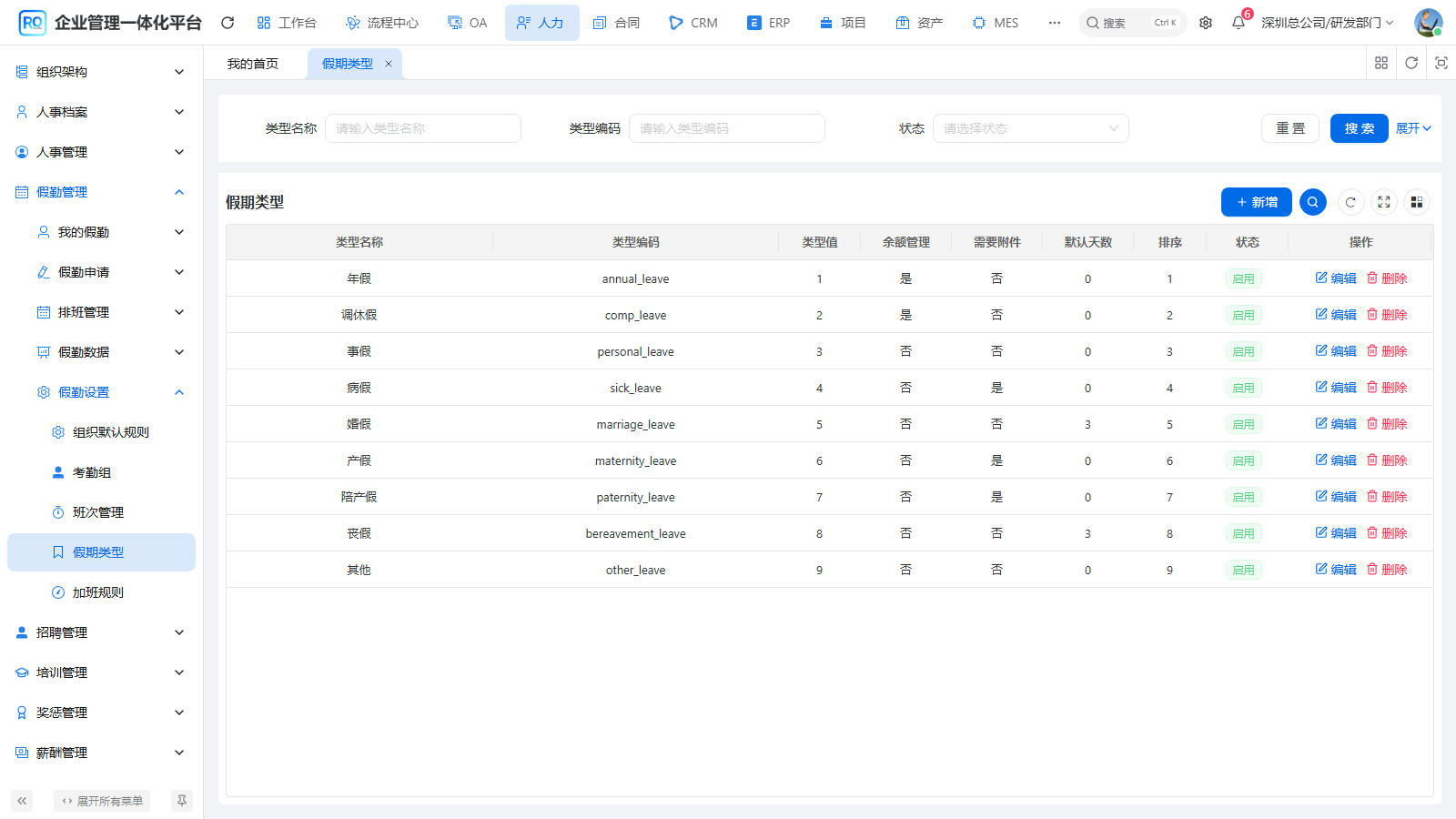Select the highlighted 假期类型 sidebar item
Image resolution: width=1456 pixels, height=819 pixels.
click(101, 552)
